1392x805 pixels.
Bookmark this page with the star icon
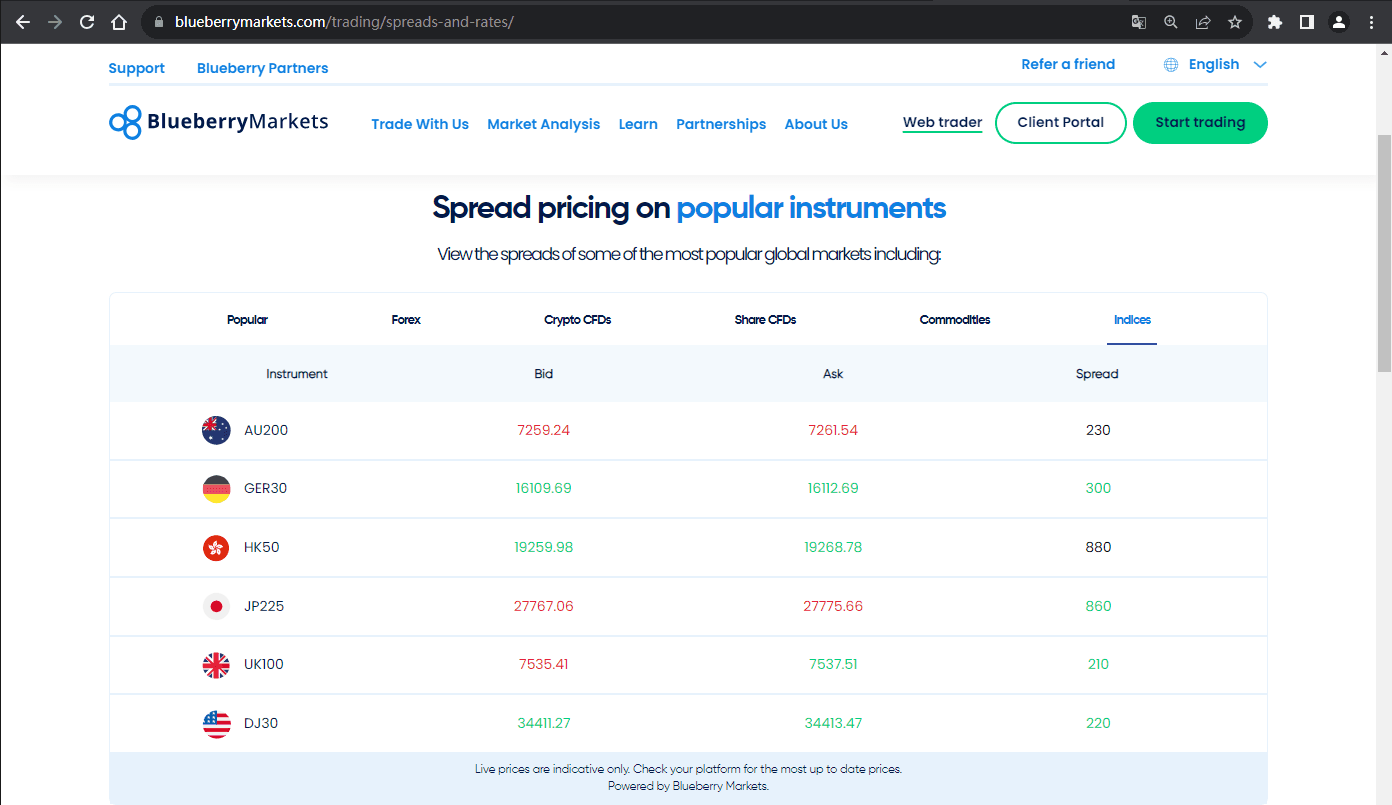tap(1235, 22)
